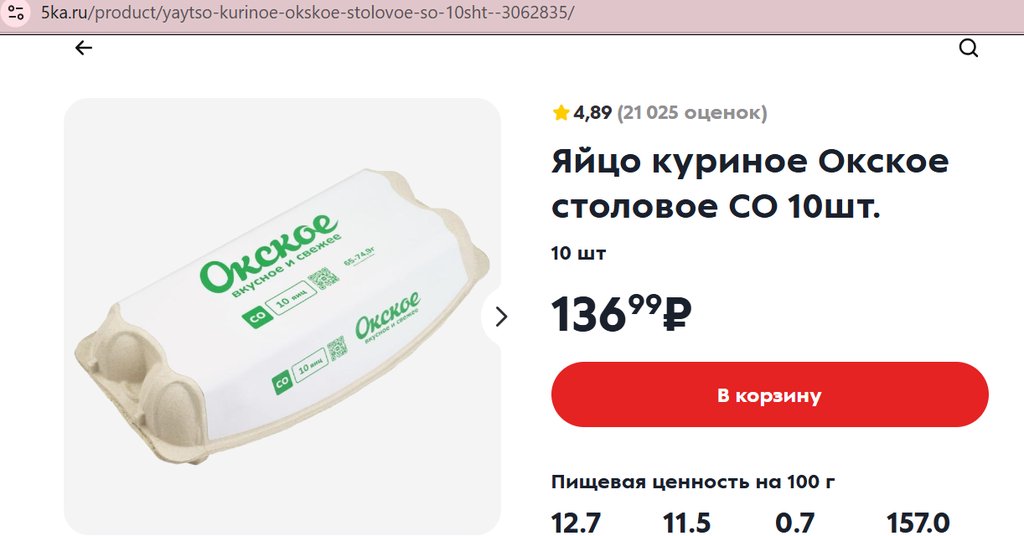Click столовое СО 10шт. second title line
The height and width of the screenshot is (536, 1024).
(716, 207)
